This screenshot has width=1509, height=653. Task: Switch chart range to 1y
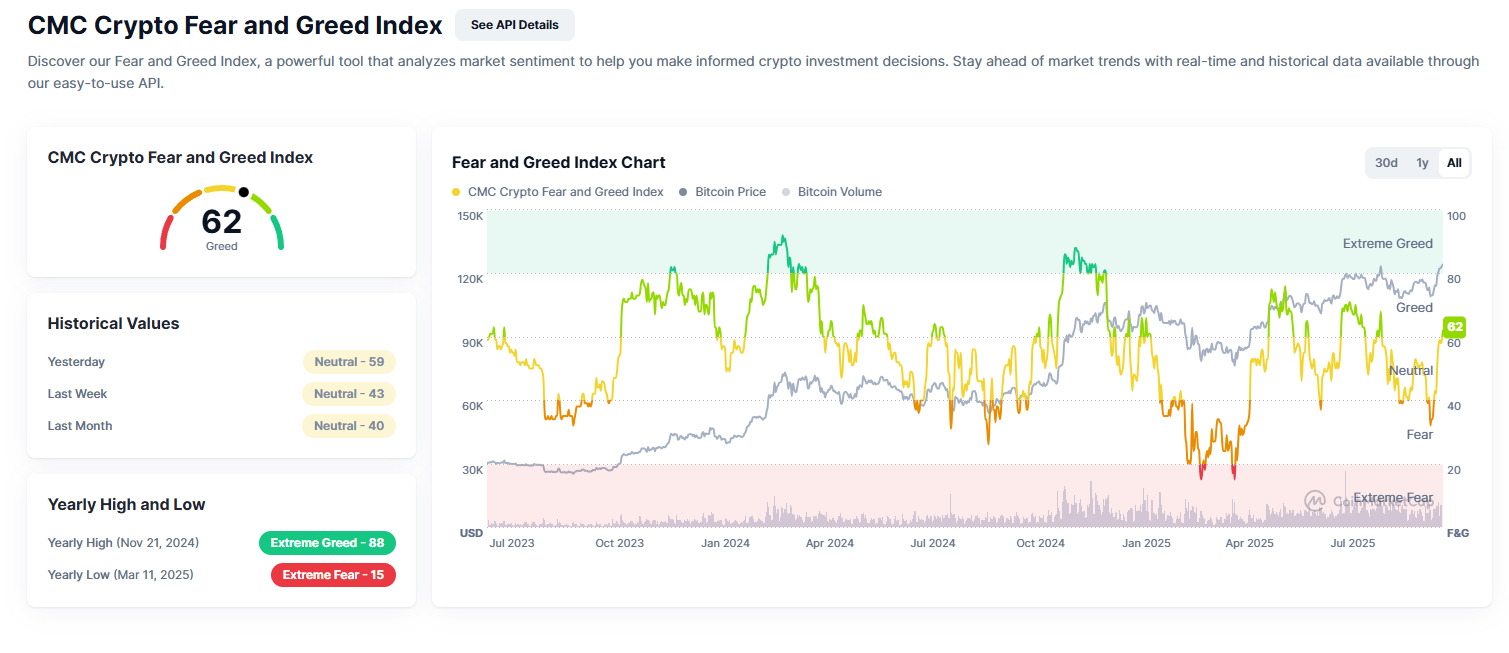[x=1421, y=163]
